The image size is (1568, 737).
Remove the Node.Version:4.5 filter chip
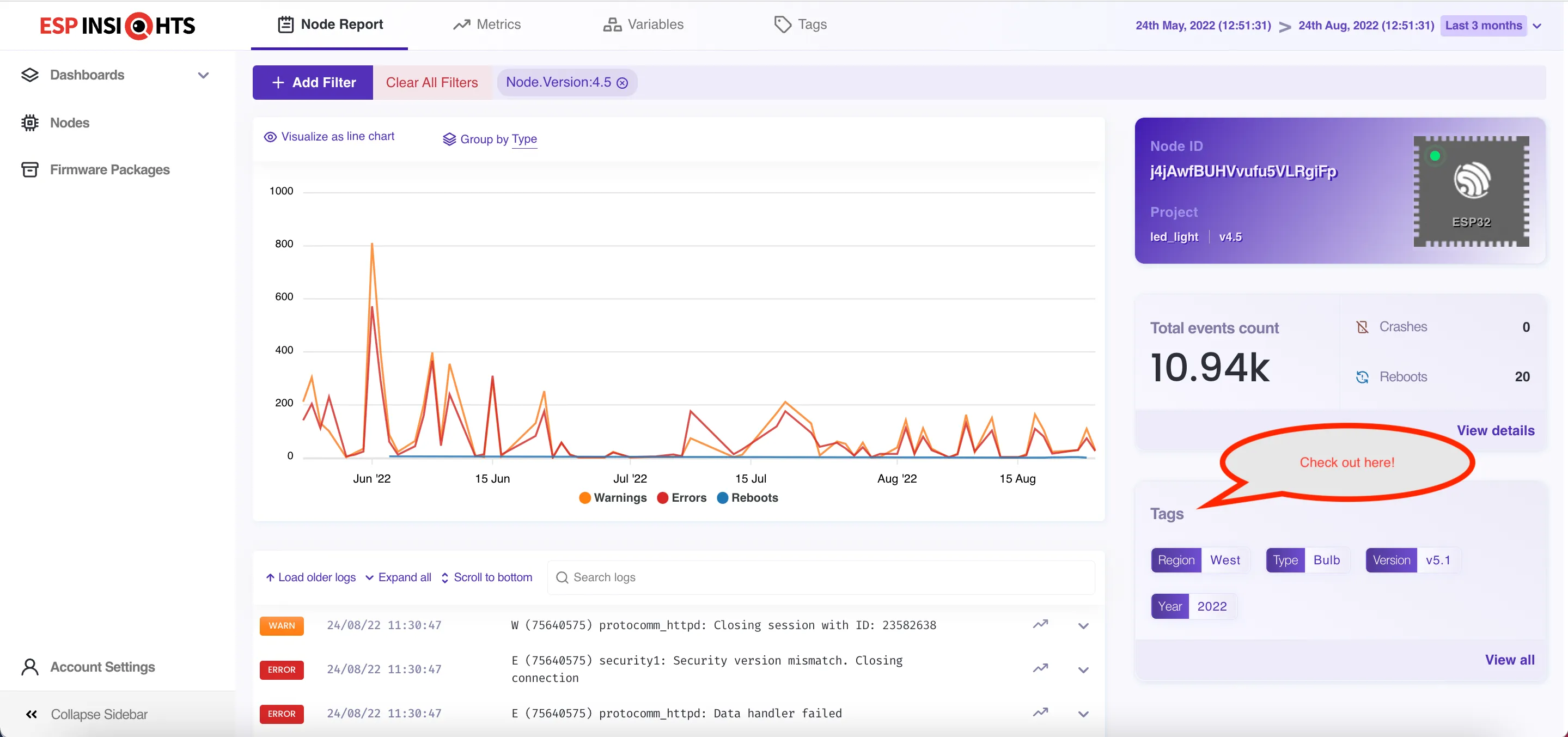tap(622, 83)
